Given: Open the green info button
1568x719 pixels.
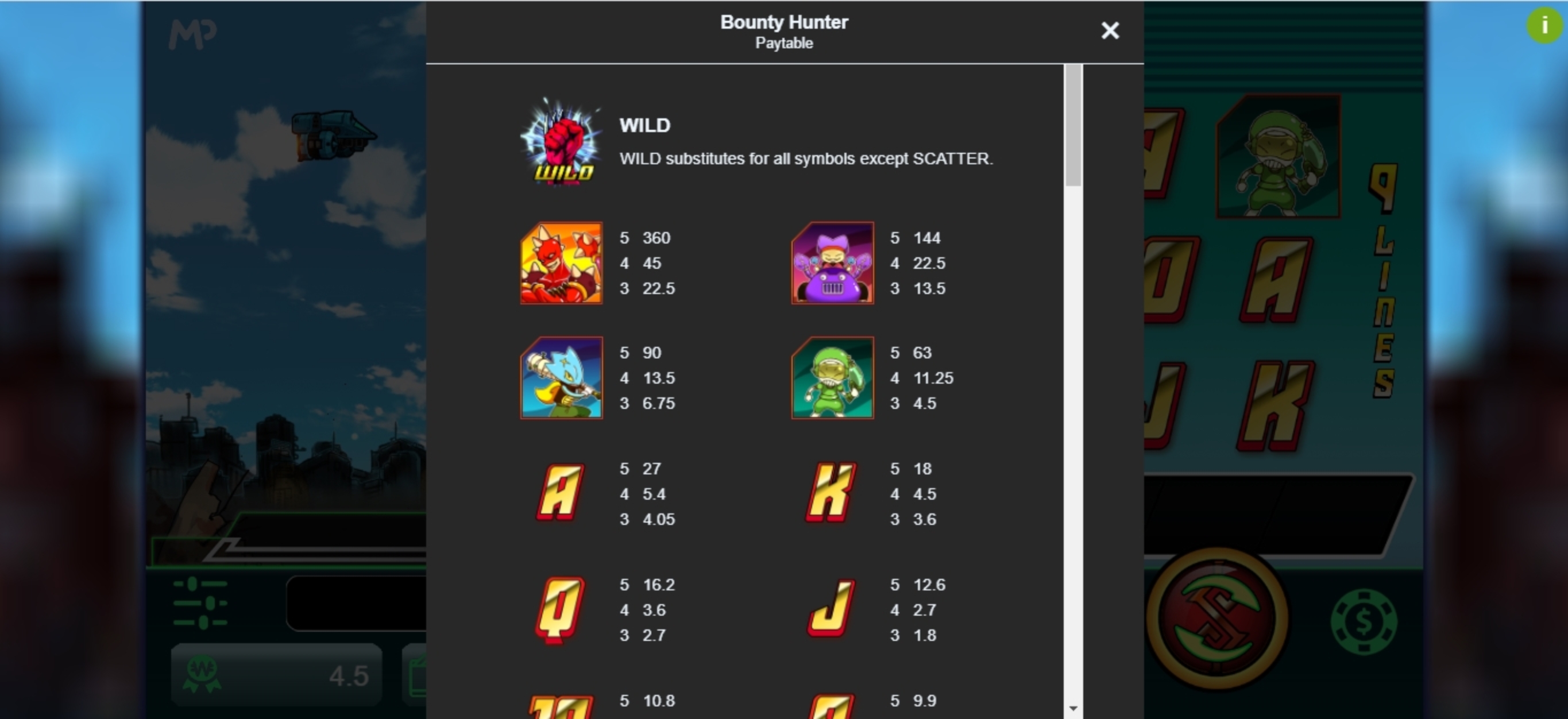Looking at the screenshot, I should pos(1545,26).
